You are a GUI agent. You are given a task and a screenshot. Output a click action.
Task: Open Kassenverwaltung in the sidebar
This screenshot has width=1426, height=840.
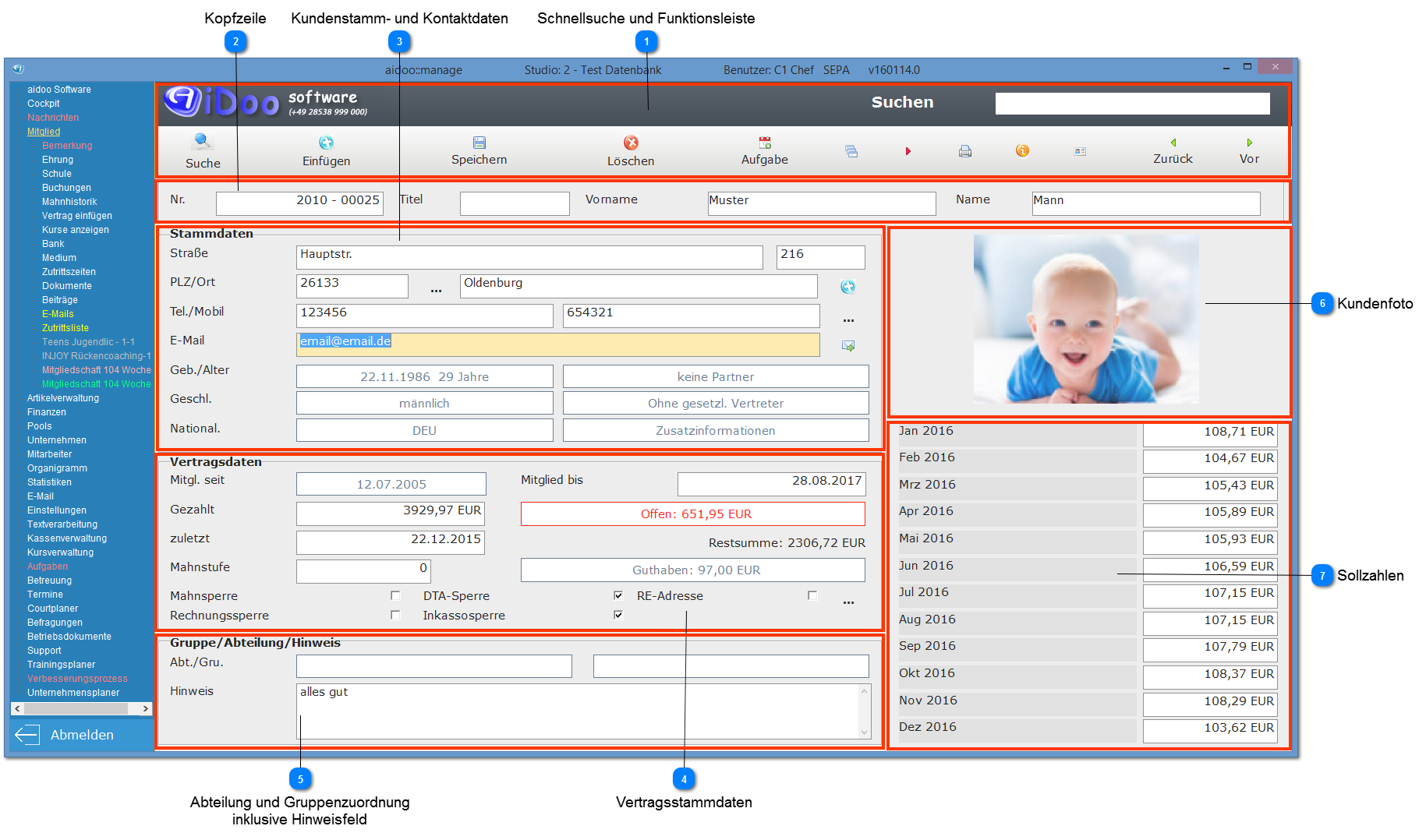(x=67, y=538)
